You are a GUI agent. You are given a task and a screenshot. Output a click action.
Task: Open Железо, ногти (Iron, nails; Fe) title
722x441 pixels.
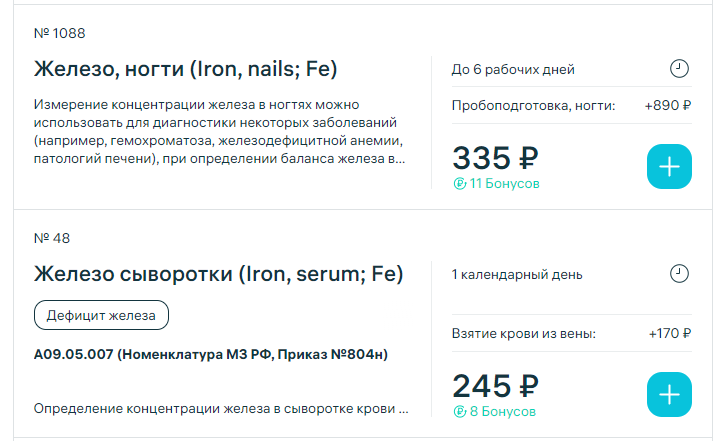pos(186,69)
